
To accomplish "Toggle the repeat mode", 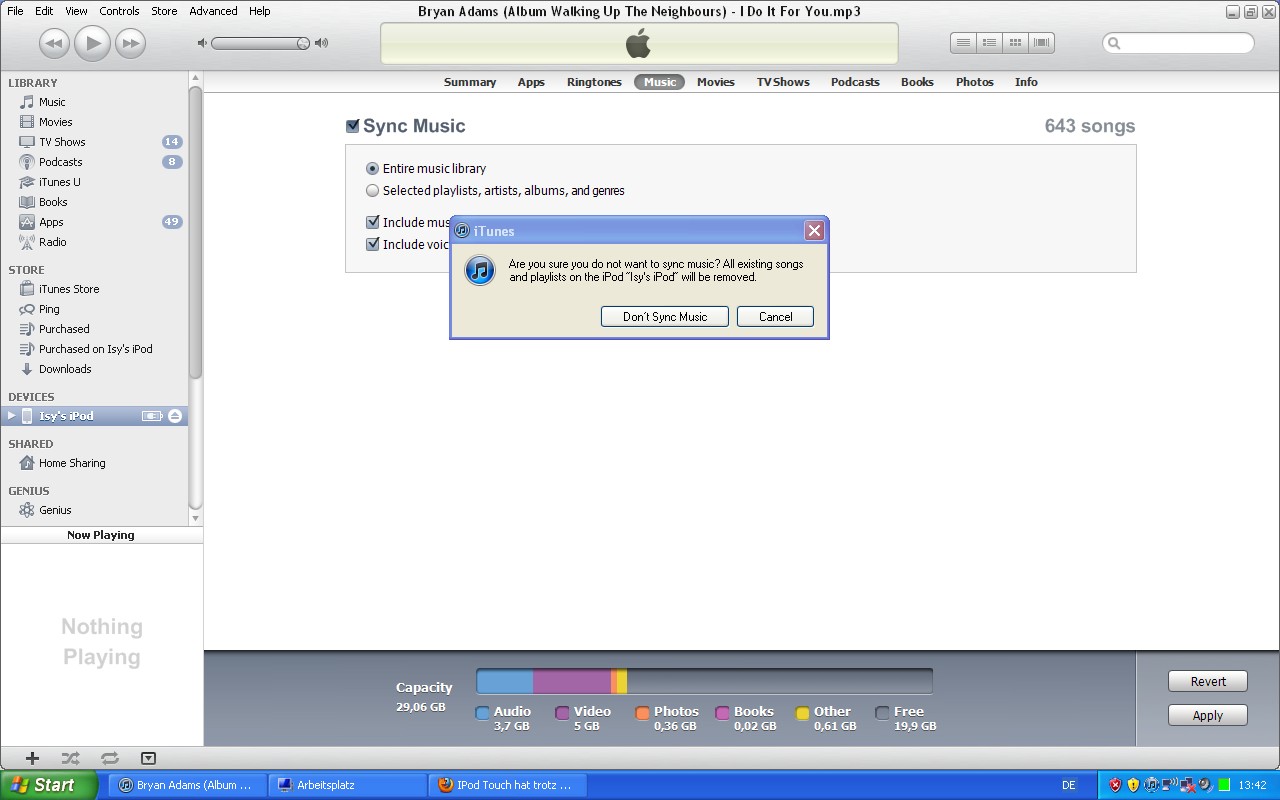I will [x=109, y=758].
